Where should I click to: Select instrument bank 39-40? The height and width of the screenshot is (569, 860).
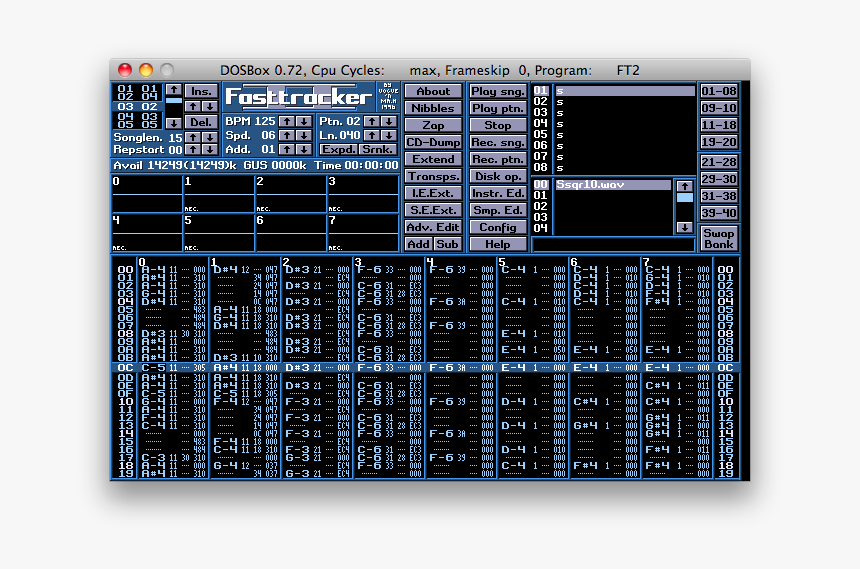pyautogui.click(x=718, y=213)
